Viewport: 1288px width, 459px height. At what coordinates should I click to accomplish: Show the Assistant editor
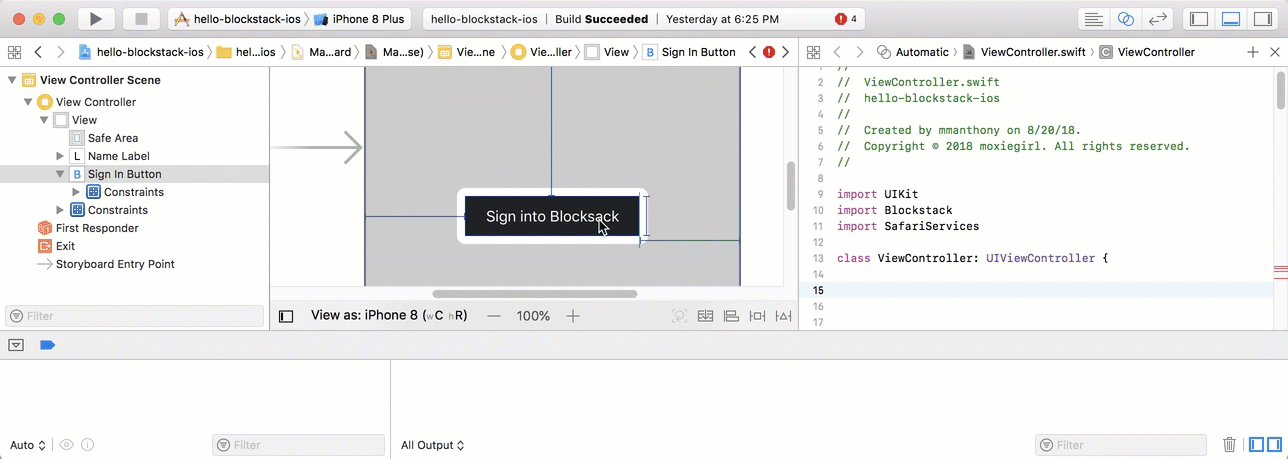[x=1126, y=19]
